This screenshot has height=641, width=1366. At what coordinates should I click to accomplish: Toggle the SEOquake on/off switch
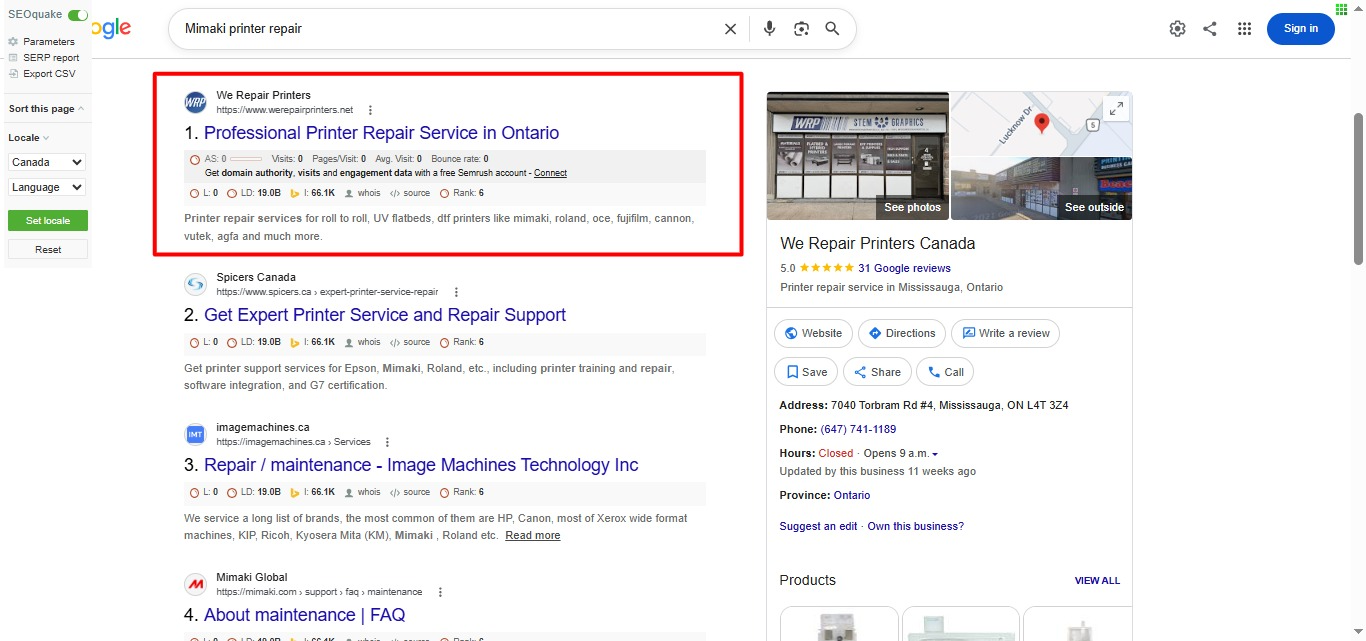point(78,15)
